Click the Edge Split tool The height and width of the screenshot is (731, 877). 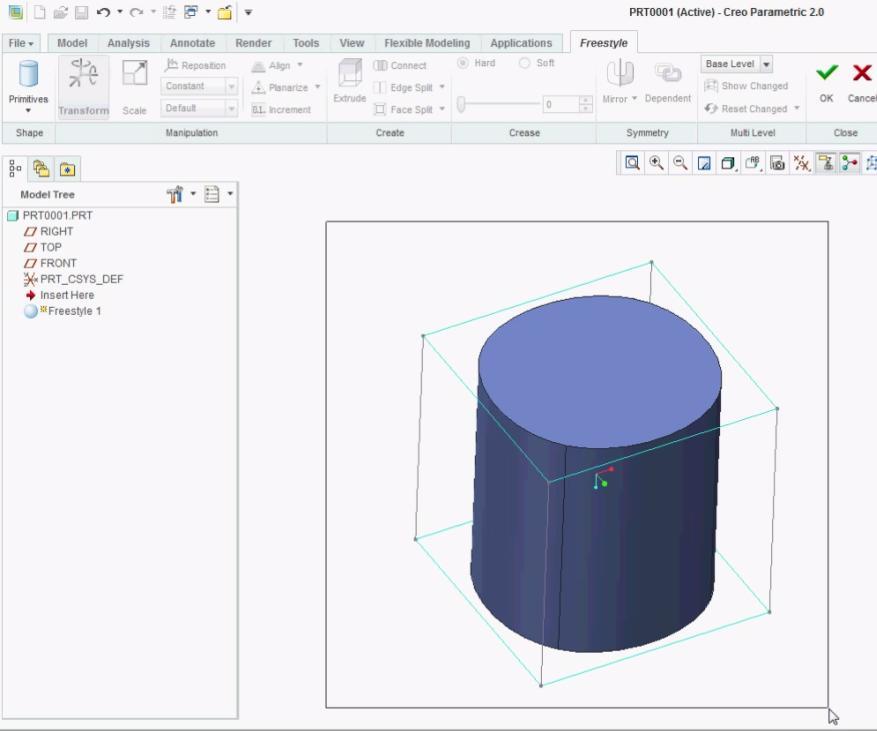404,87
